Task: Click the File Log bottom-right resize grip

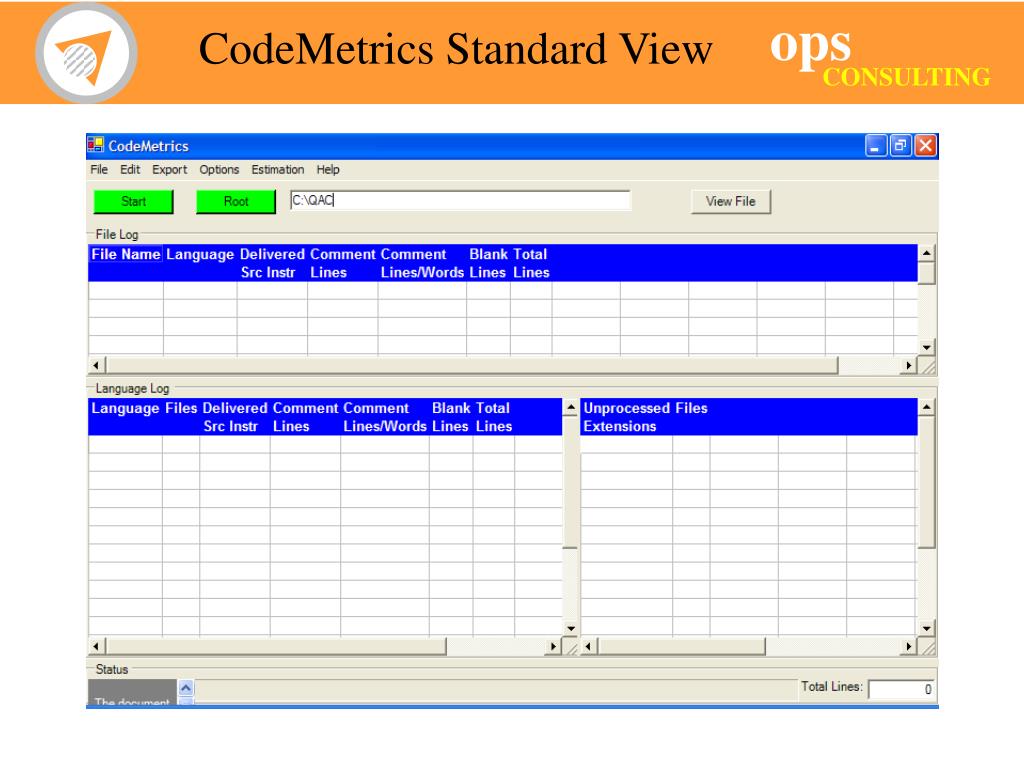Action: coord(927,366)
